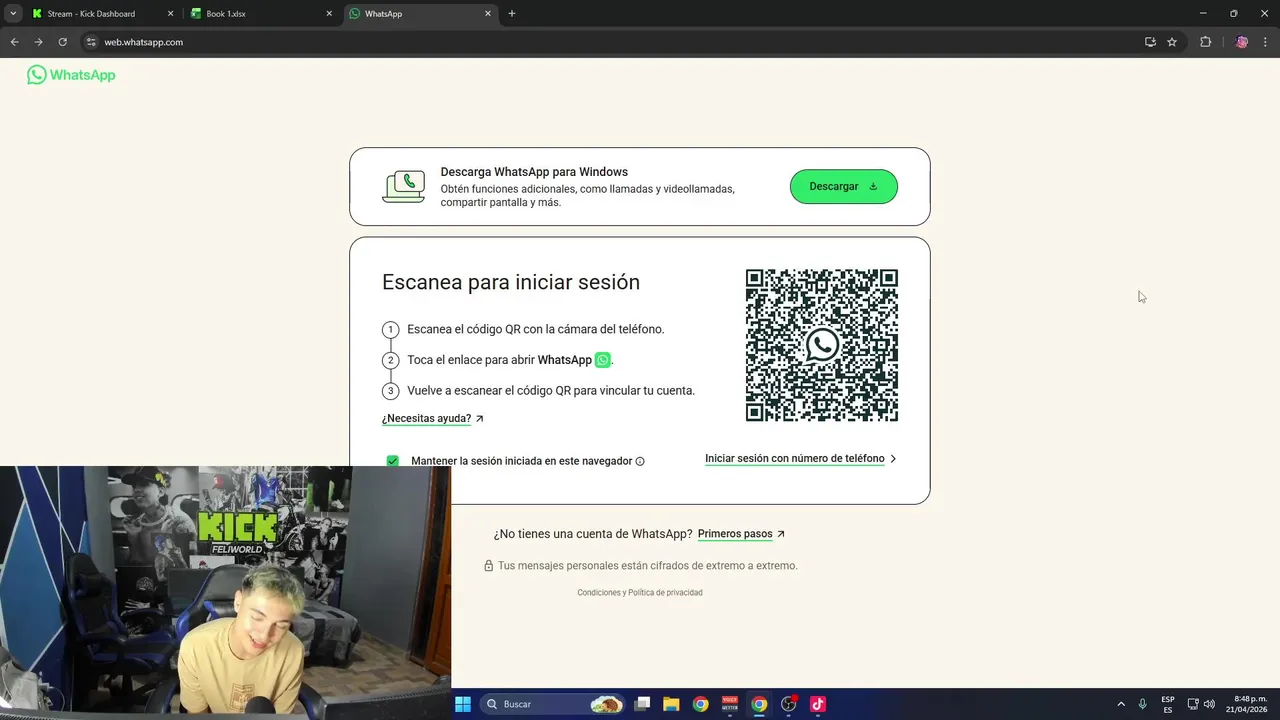Switch the ESP ES keyboard language
Viewport: 1280px width, 720px height.
[x=1168, y=704]
